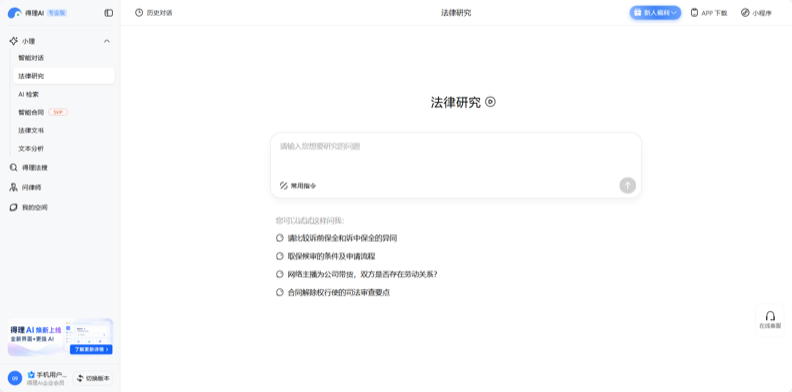Click the circle icon beside the 法律研究 heading
Image resolution: width=792 pixels, height=392 pixels.
point(490,102)
